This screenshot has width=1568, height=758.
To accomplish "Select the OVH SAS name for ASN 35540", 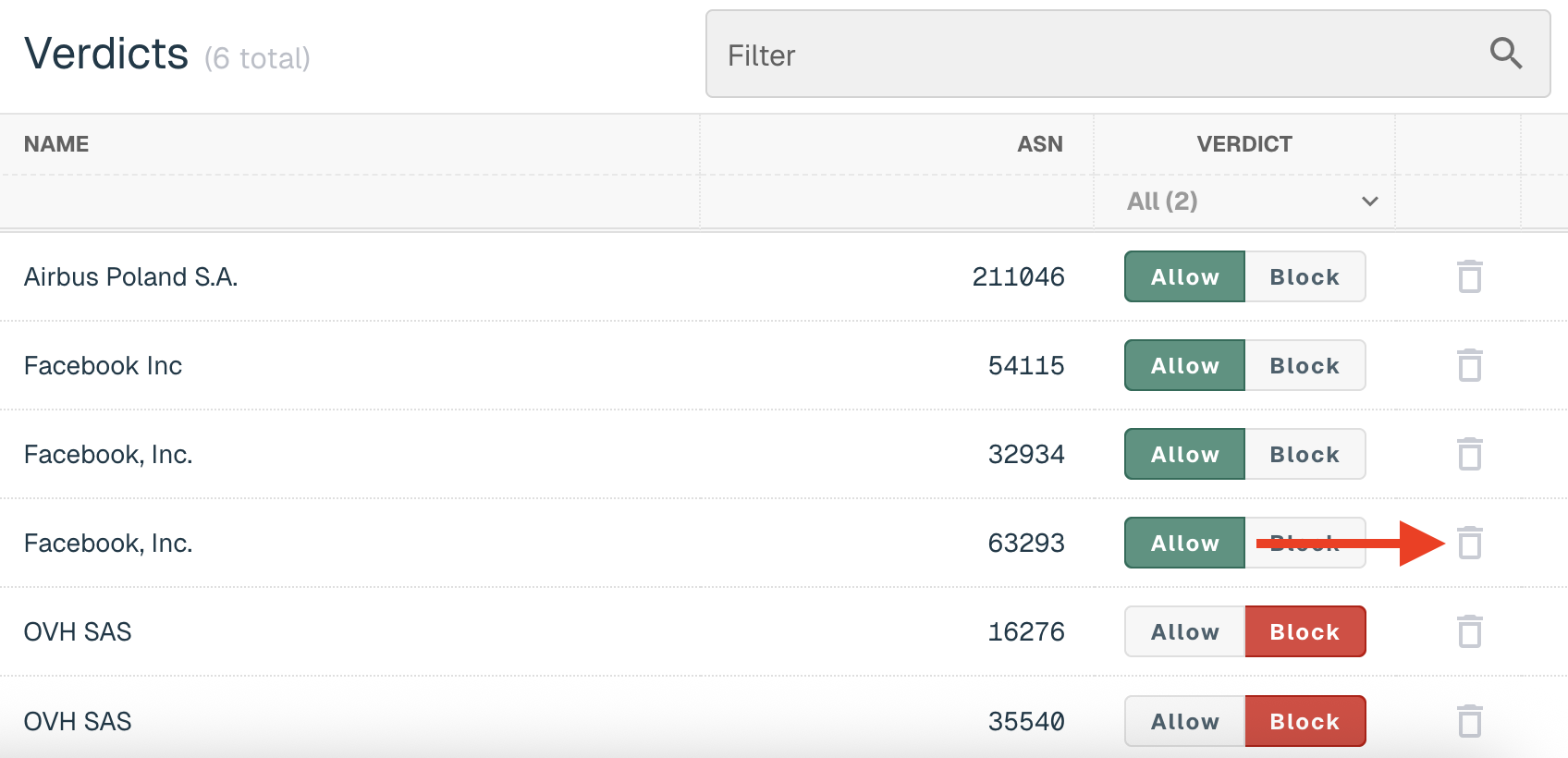I will pos(78,721).
